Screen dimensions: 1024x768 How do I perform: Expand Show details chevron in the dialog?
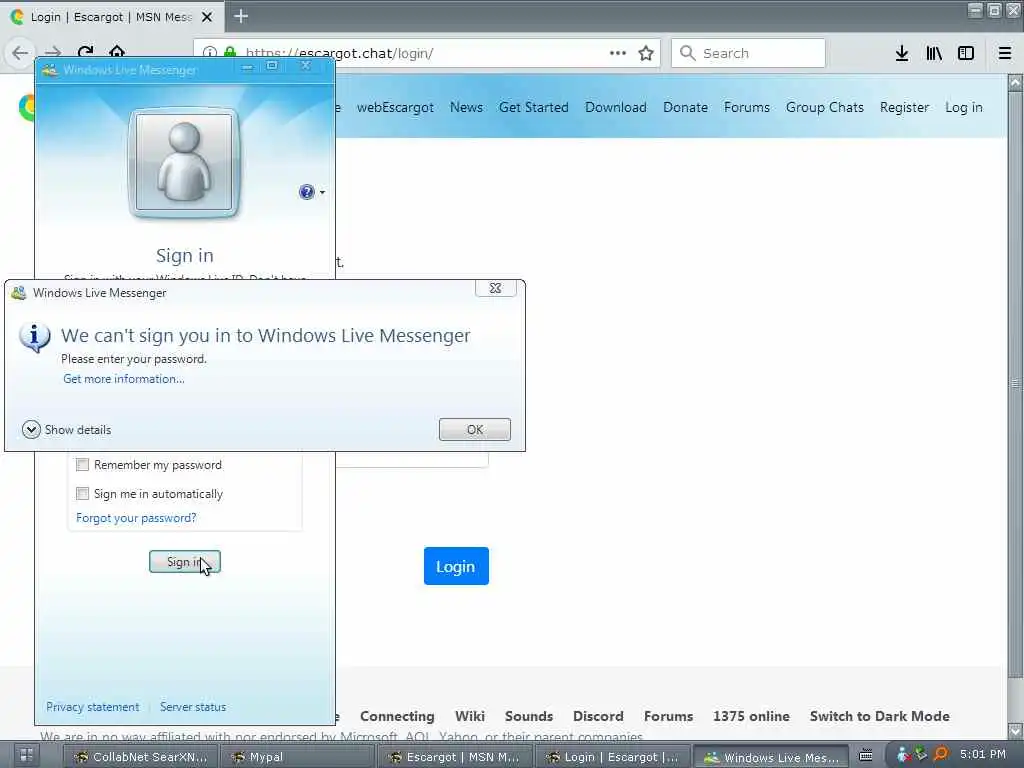[x=31, y=429]
